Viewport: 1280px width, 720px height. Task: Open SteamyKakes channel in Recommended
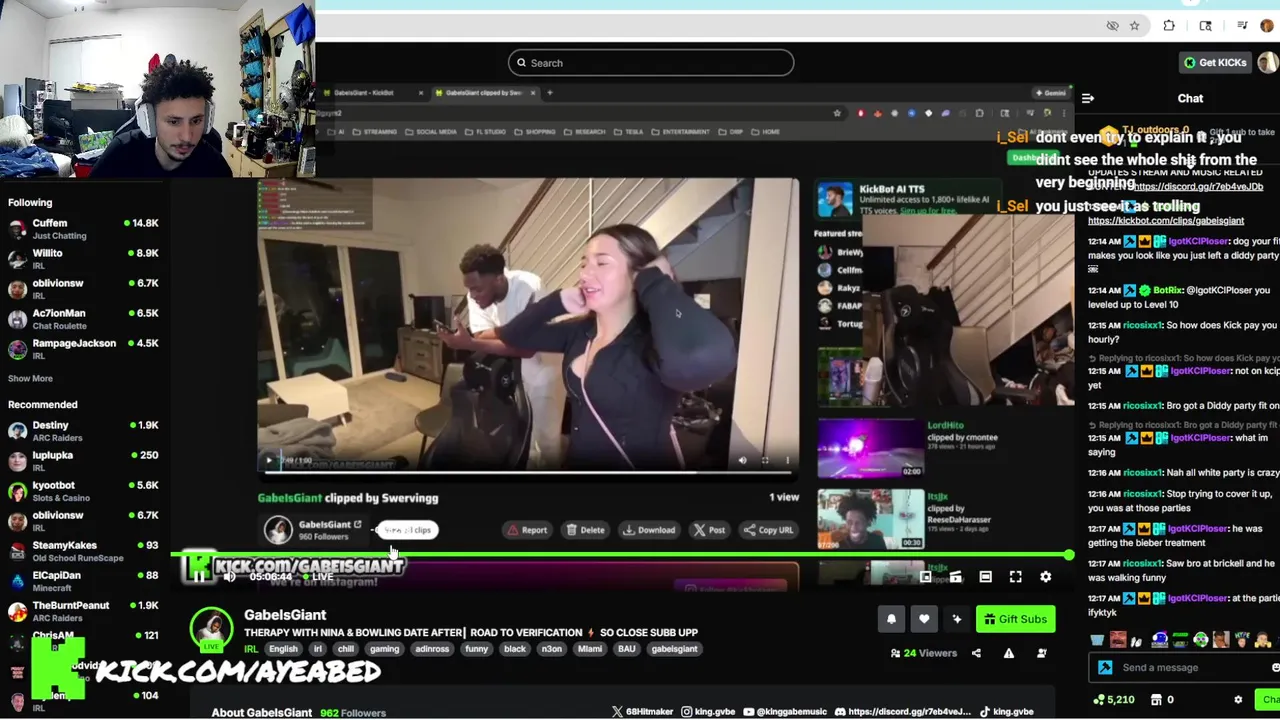click(84, 551)
